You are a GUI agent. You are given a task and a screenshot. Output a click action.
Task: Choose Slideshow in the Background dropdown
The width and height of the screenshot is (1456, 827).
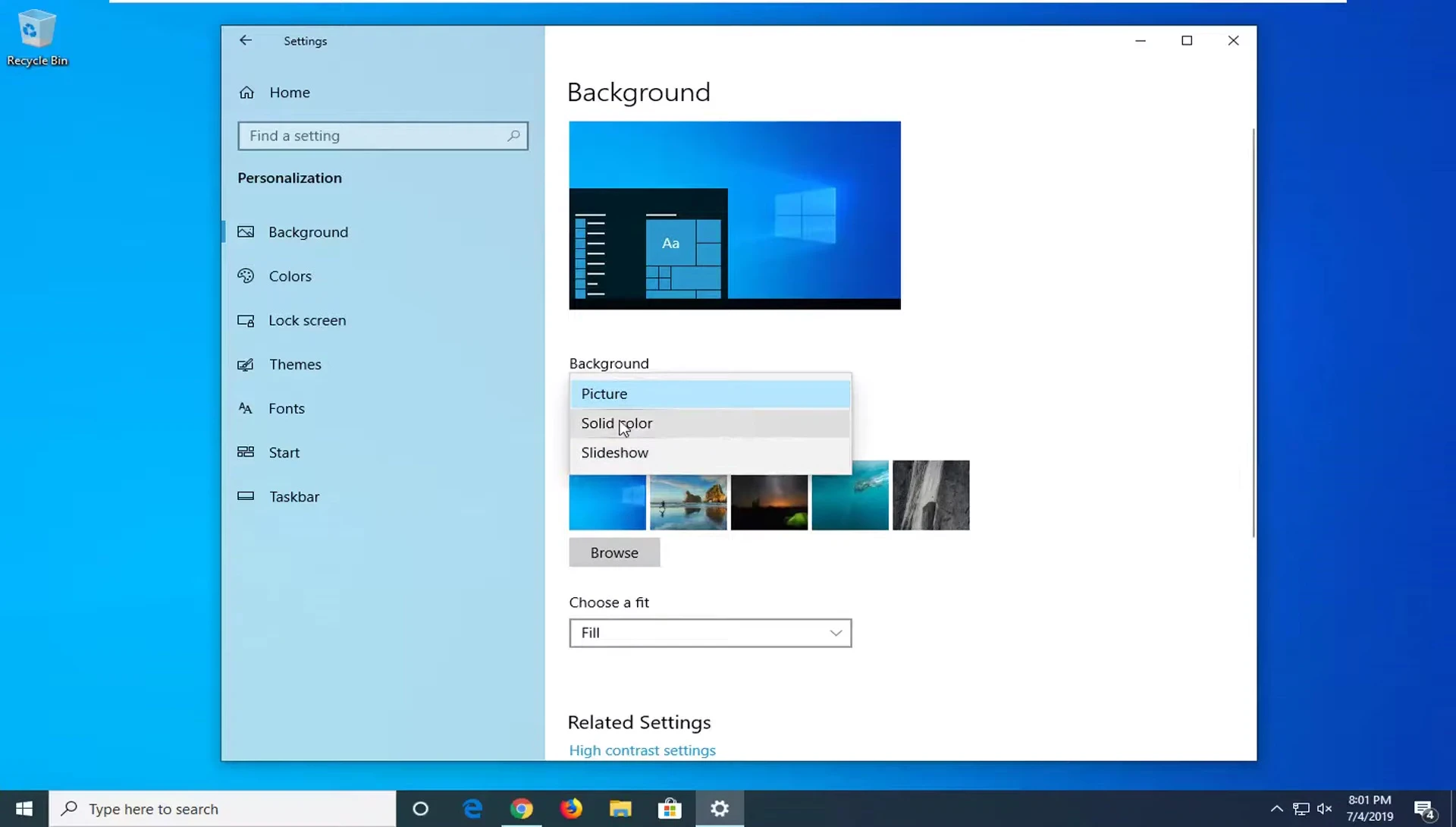tap(710, 453)
